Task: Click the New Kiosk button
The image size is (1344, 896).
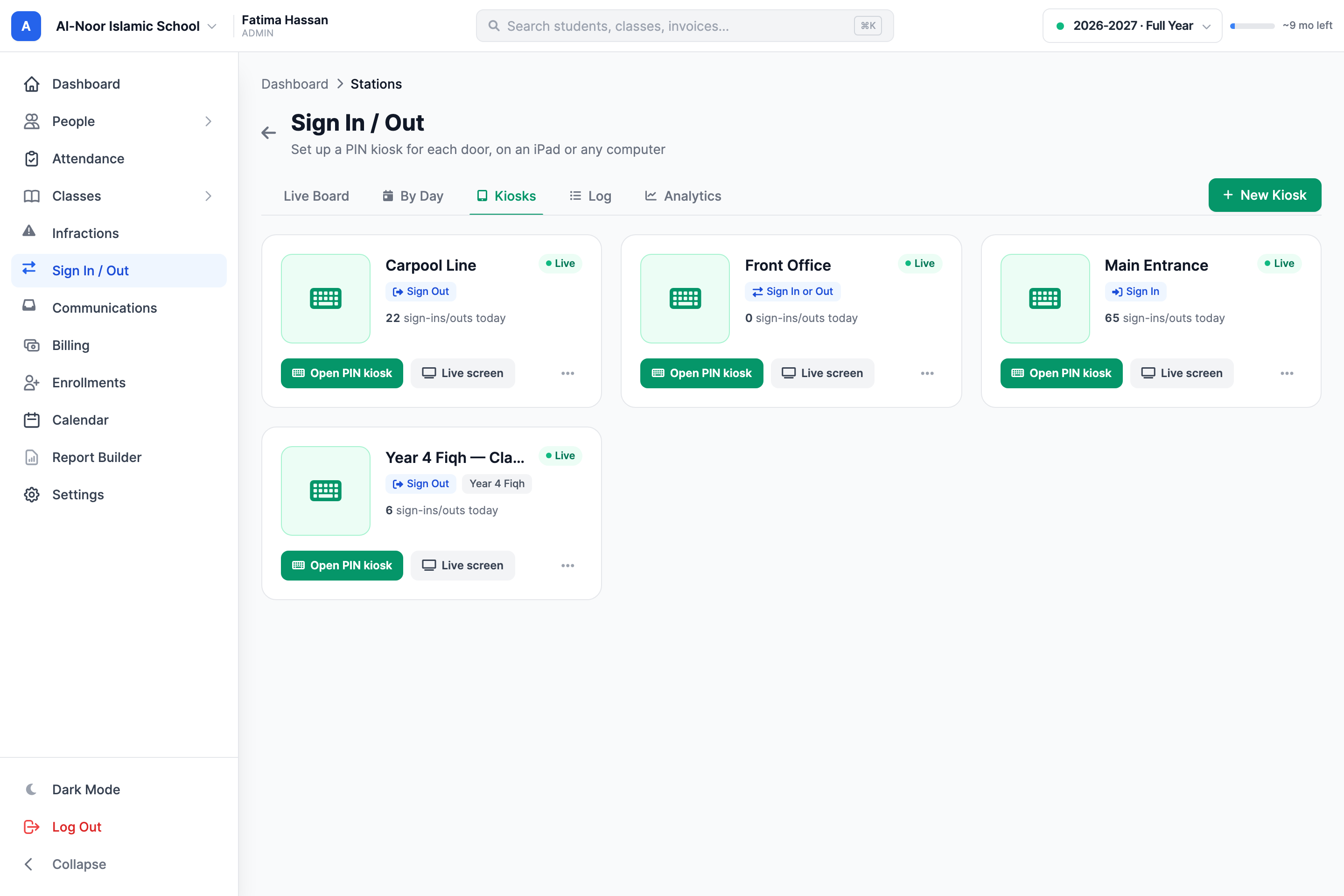Action: [1265, 195]
